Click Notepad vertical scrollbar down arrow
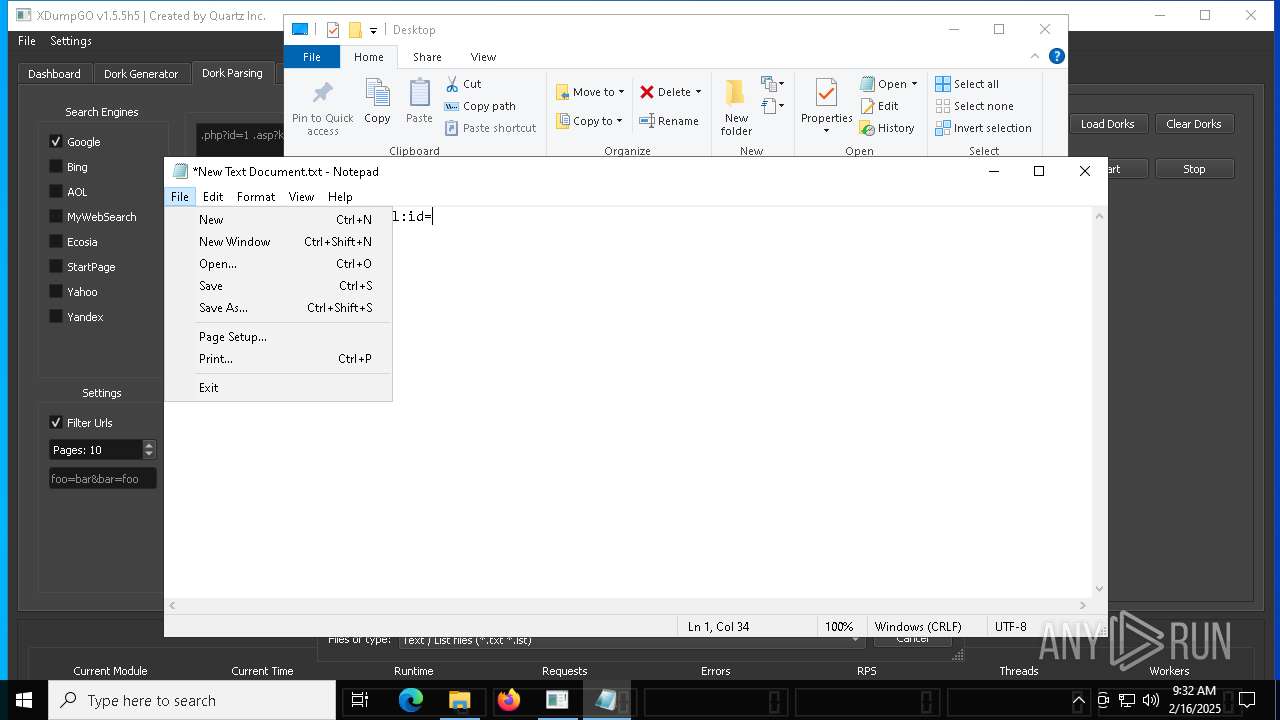The height and width of the screenshot is (720, 1280). [1100, 589]
